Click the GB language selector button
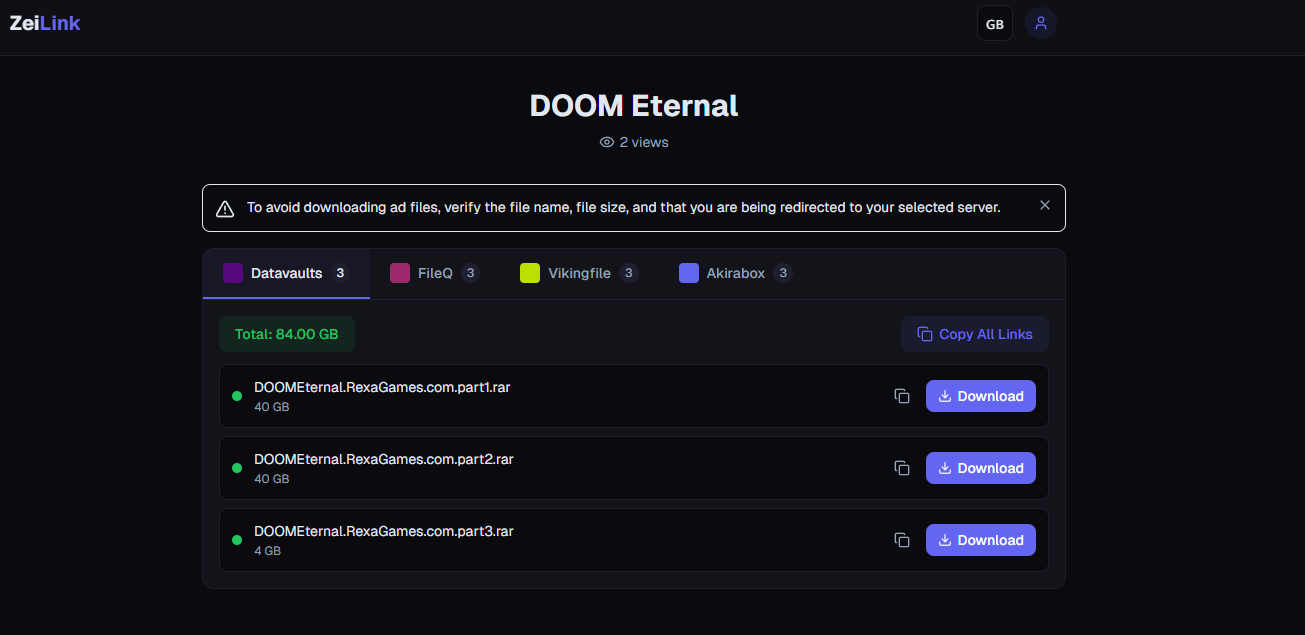 click(995, 24)
